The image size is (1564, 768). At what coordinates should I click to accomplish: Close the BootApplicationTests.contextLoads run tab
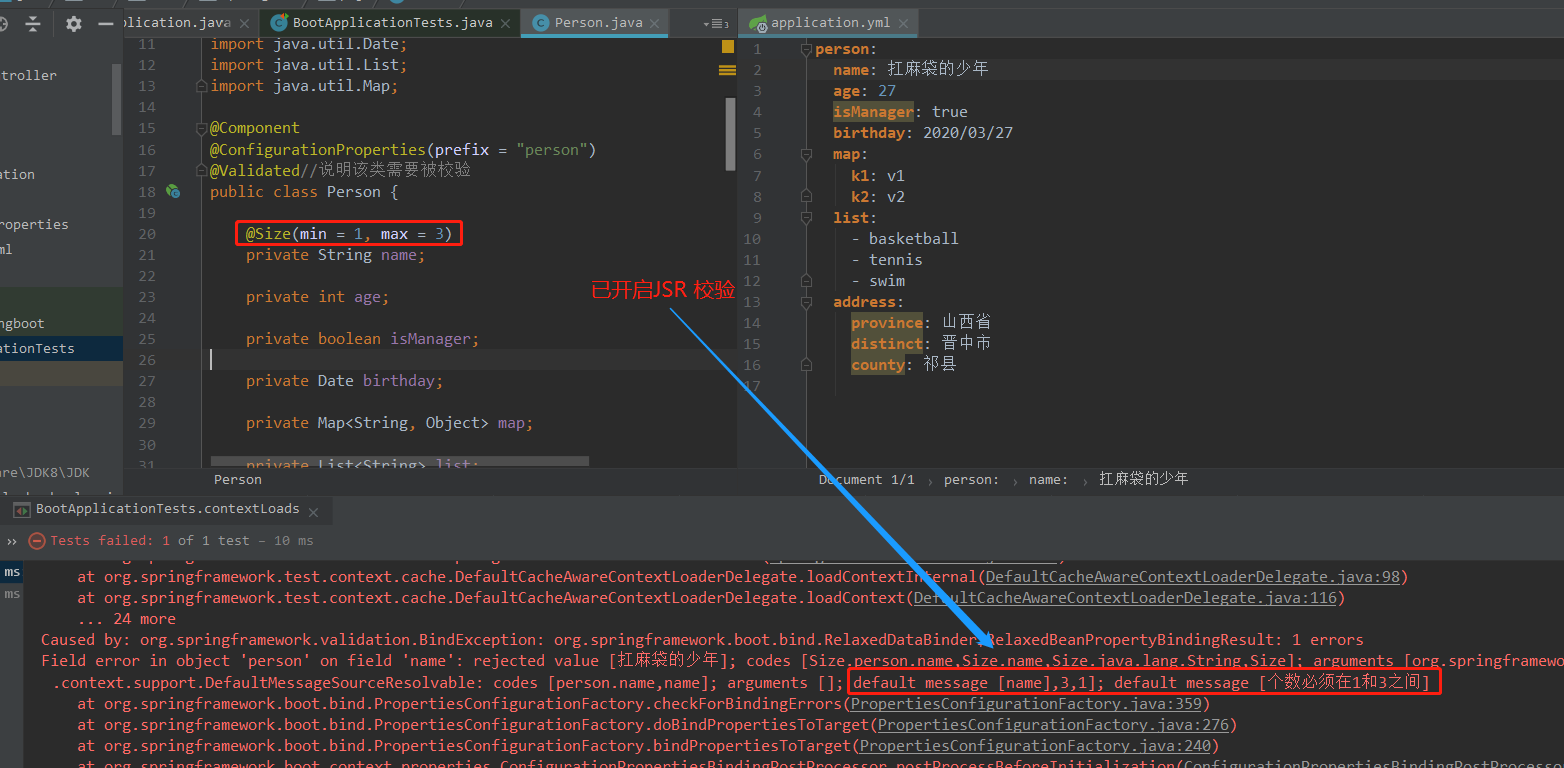click(x=314, y=511)
